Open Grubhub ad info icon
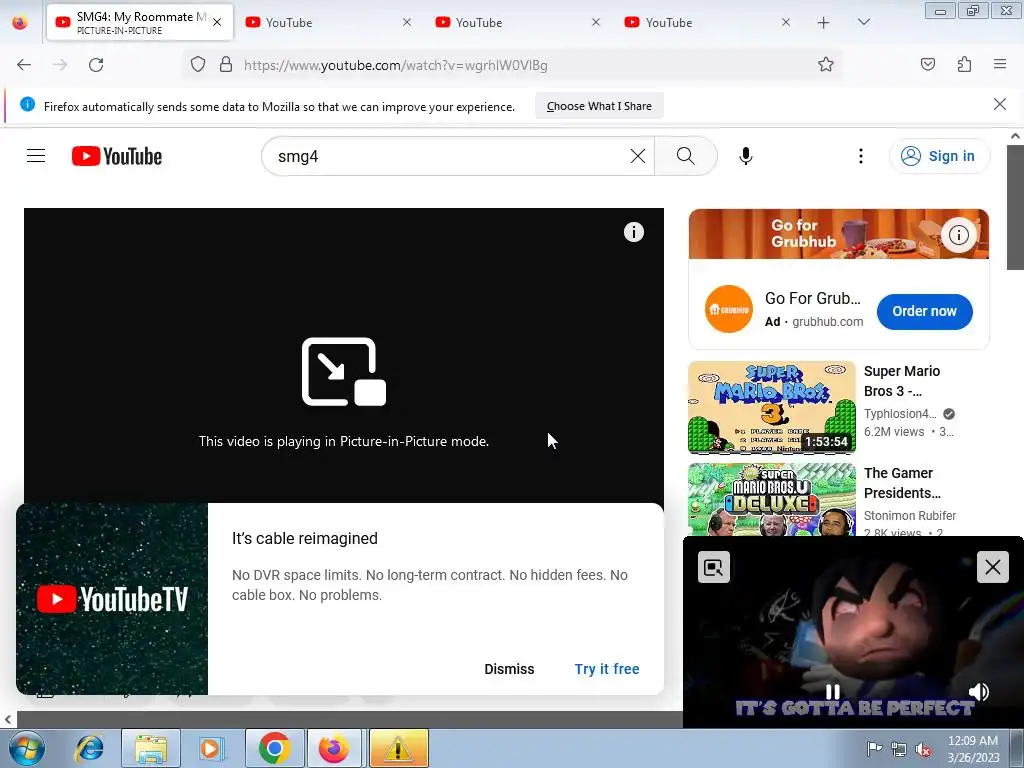The width and height of the screenshot is (1024, 768). coord(959,234)
